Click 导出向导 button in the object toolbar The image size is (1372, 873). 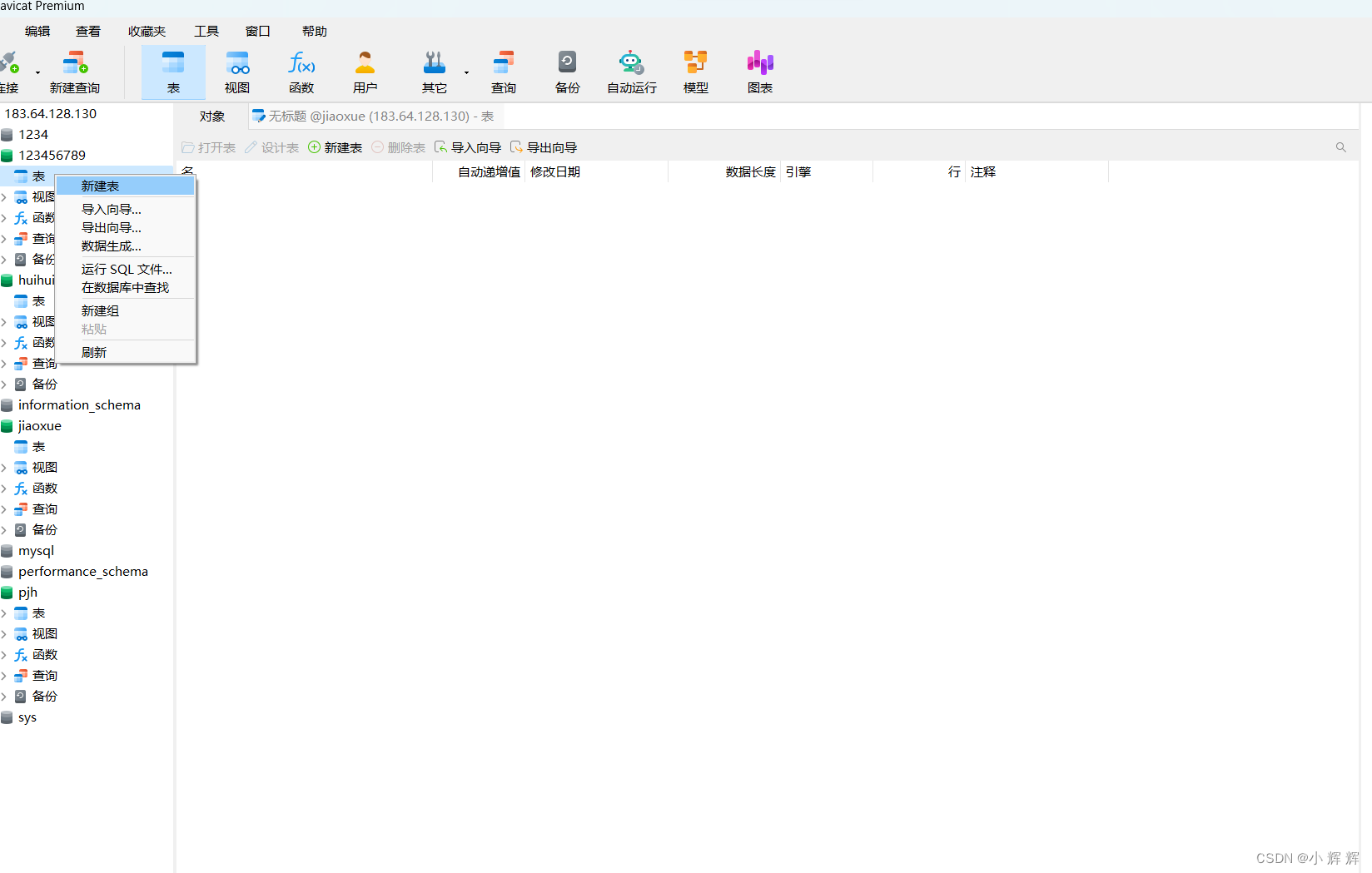(544, 147)
